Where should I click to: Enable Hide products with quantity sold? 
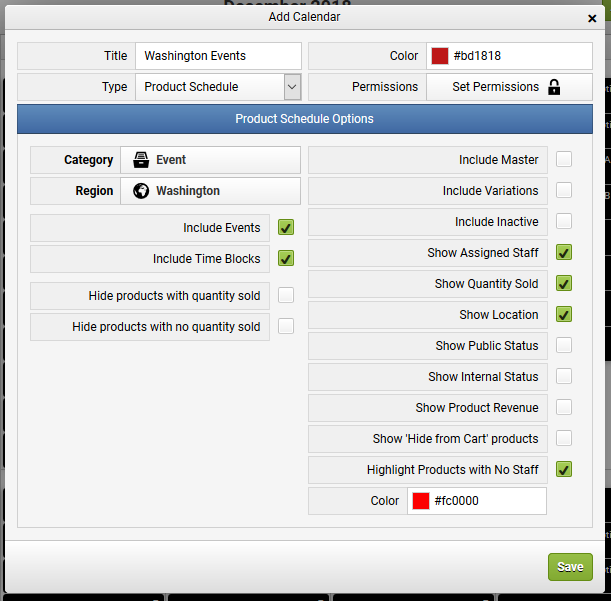coord(286,295)
